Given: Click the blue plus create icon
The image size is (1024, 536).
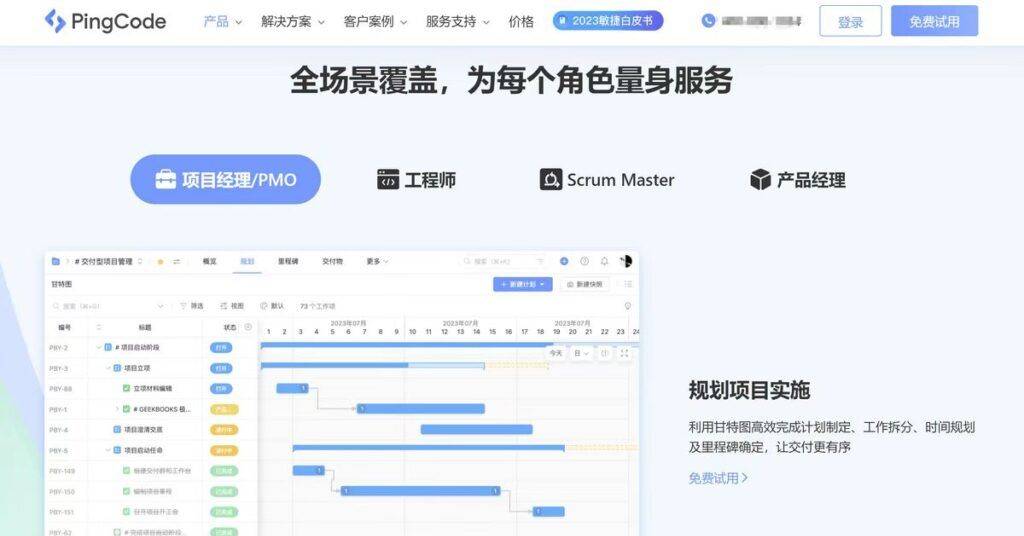Looking at the screenshot, I should click(x=564, y=261).
